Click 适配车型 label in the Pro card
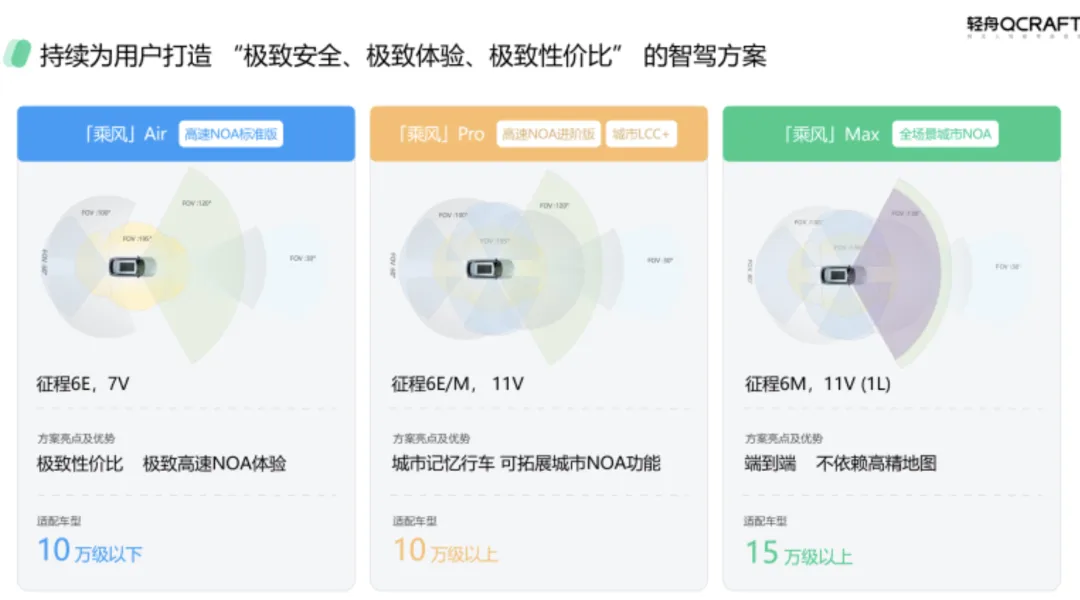Image resolution: width=1080 pixels, height=600 pixels. (x=415, y=521)
